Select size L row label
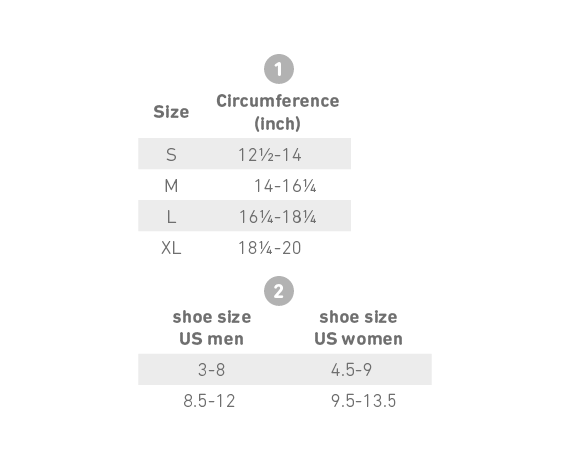570x470 pixels. (x=172, y=217)
